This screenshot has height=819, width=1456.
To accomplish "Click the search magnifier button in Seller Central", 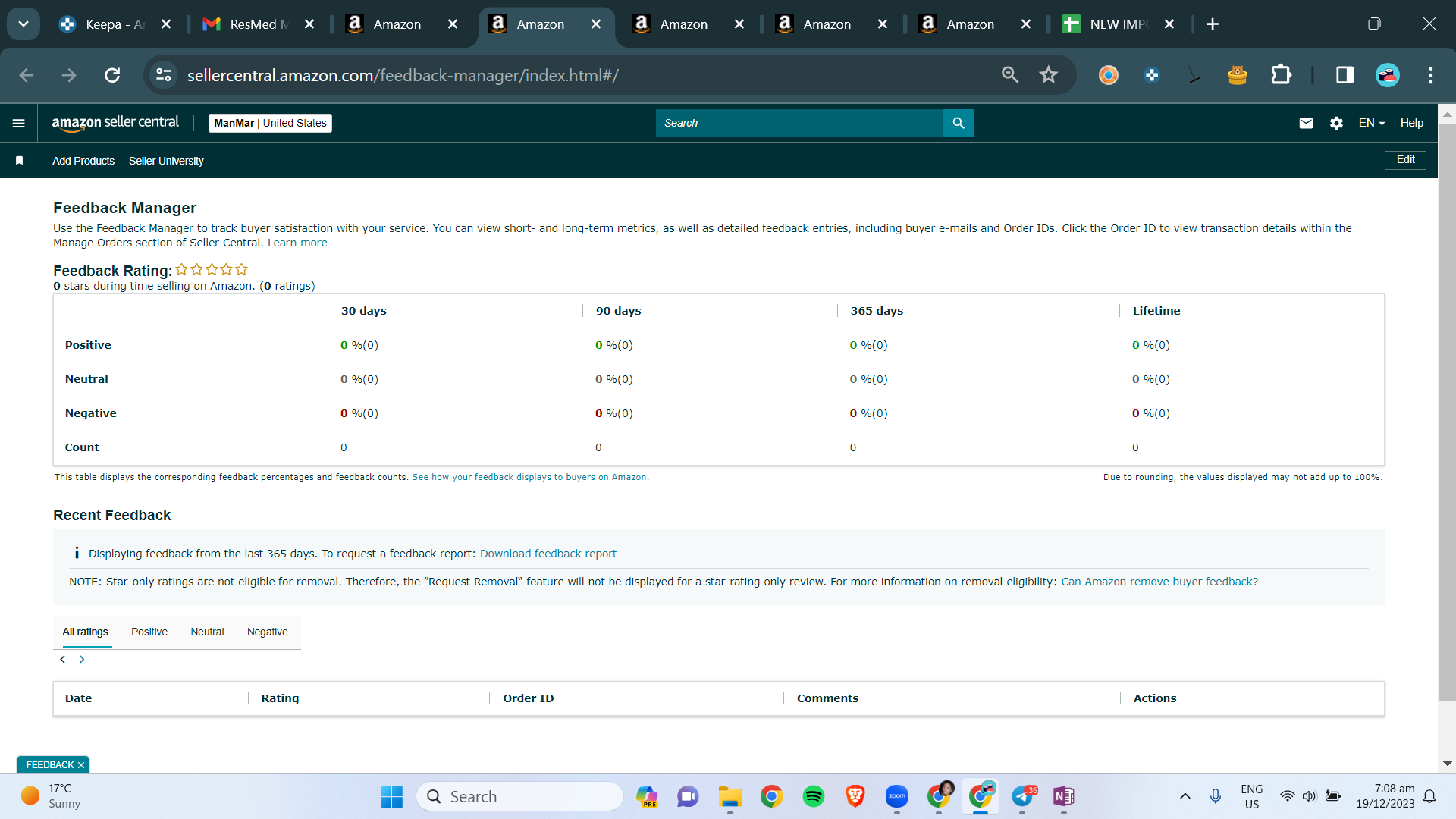I will click(x=959, y=123).
